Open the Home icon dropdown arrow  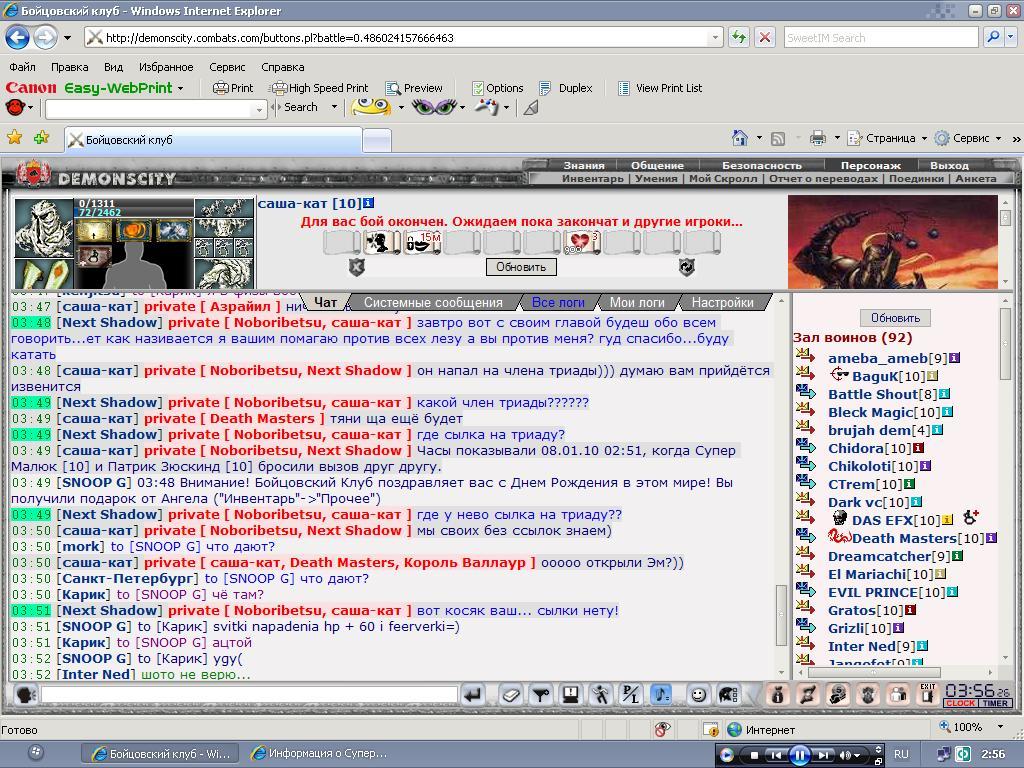coord(759,138)
